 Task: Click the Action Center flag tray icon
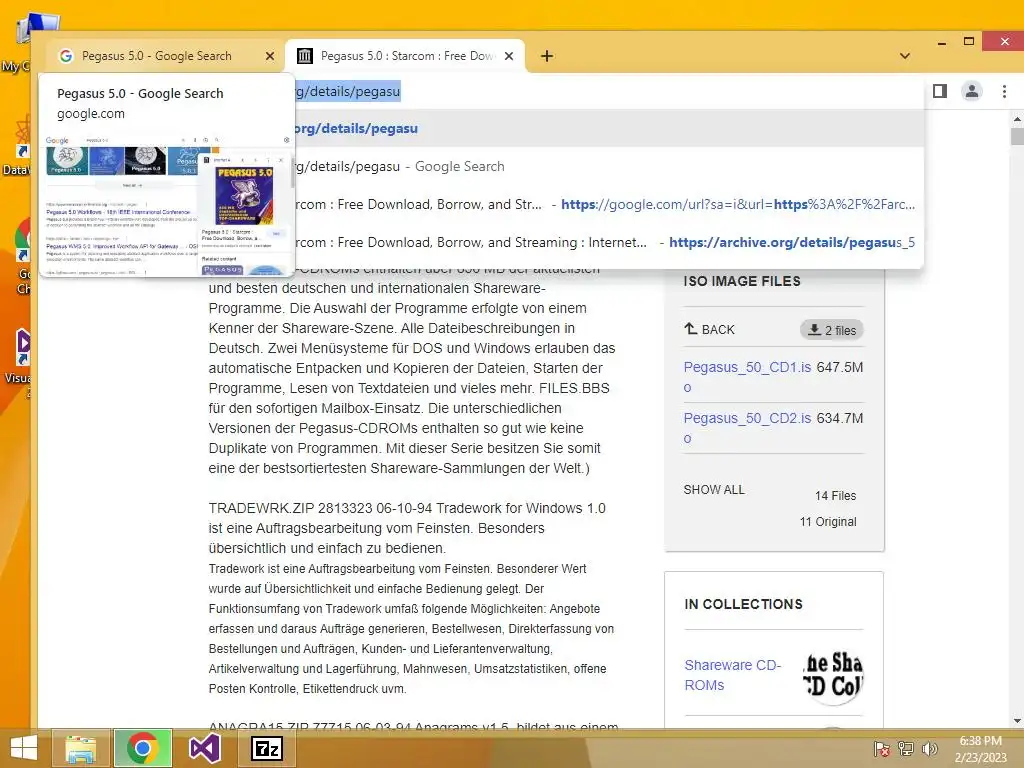click(881, 749)
